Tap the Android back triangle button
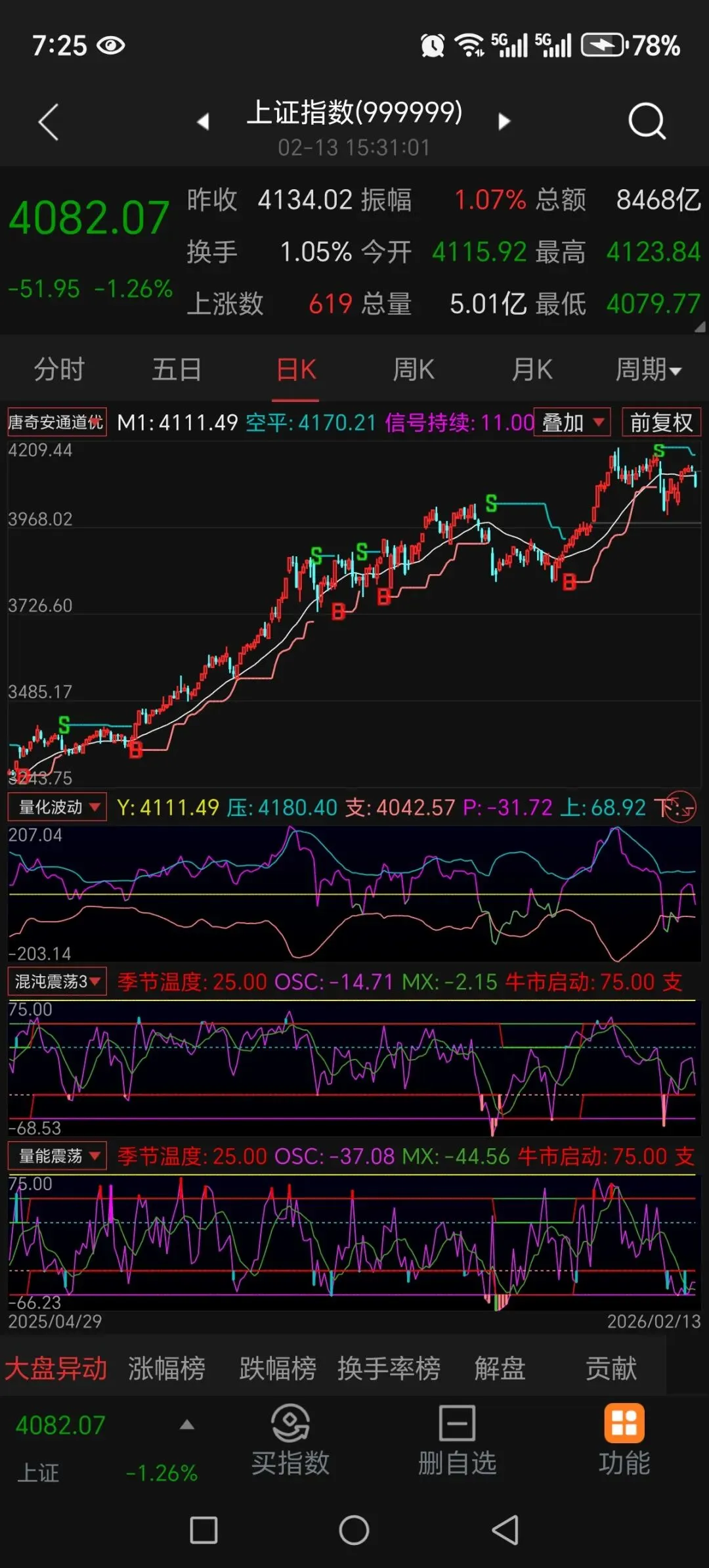This screenshot has height=1568, width=709. (505, 1530)
